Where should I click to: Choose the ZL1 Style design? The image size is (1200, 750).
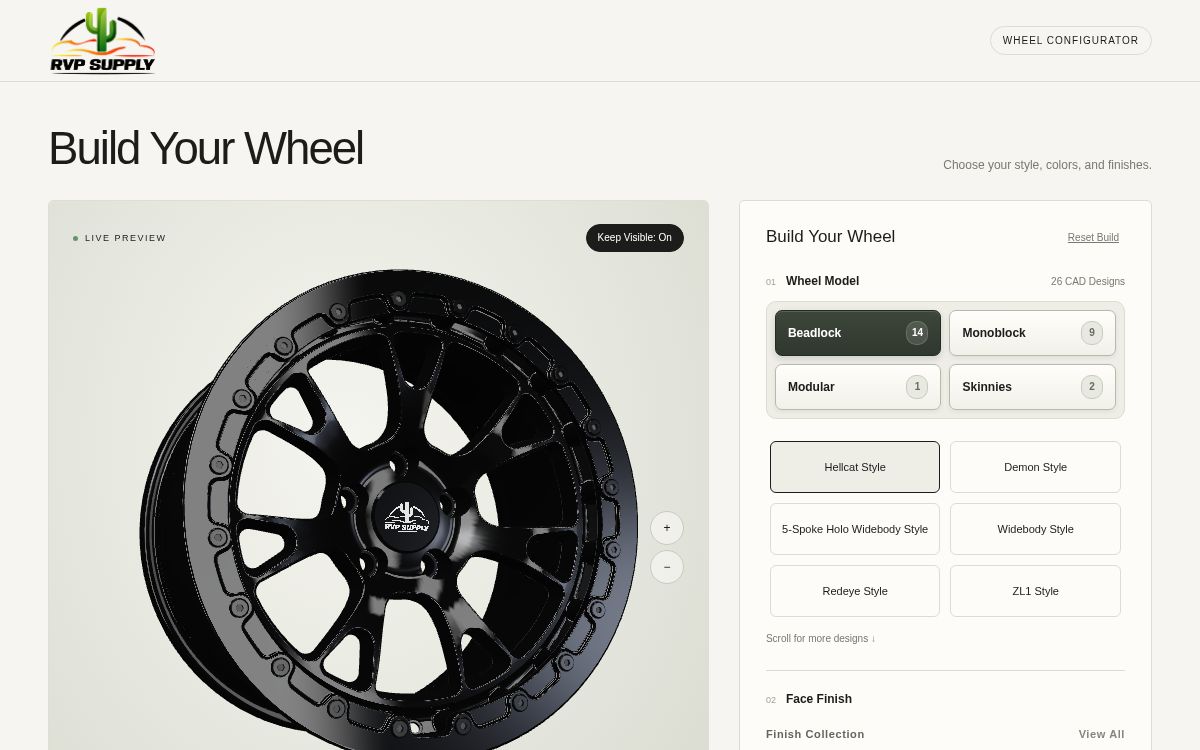(x=1035, y=591)
